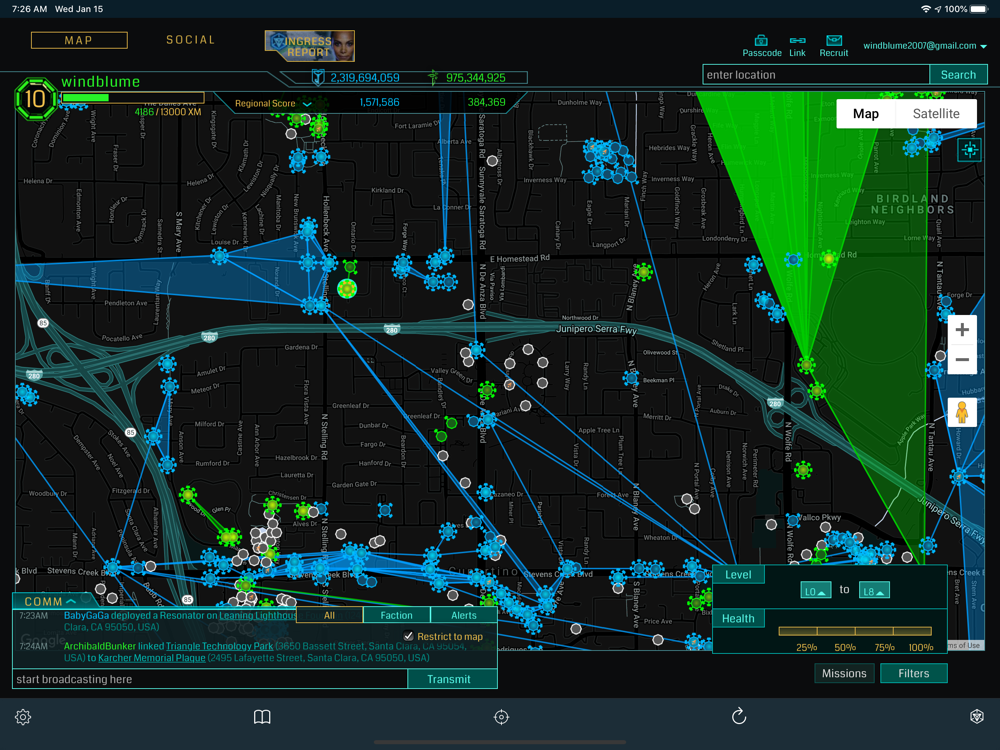Select the Alerts comm tab
Viewport: 1000px width, 750px height.
464,615
